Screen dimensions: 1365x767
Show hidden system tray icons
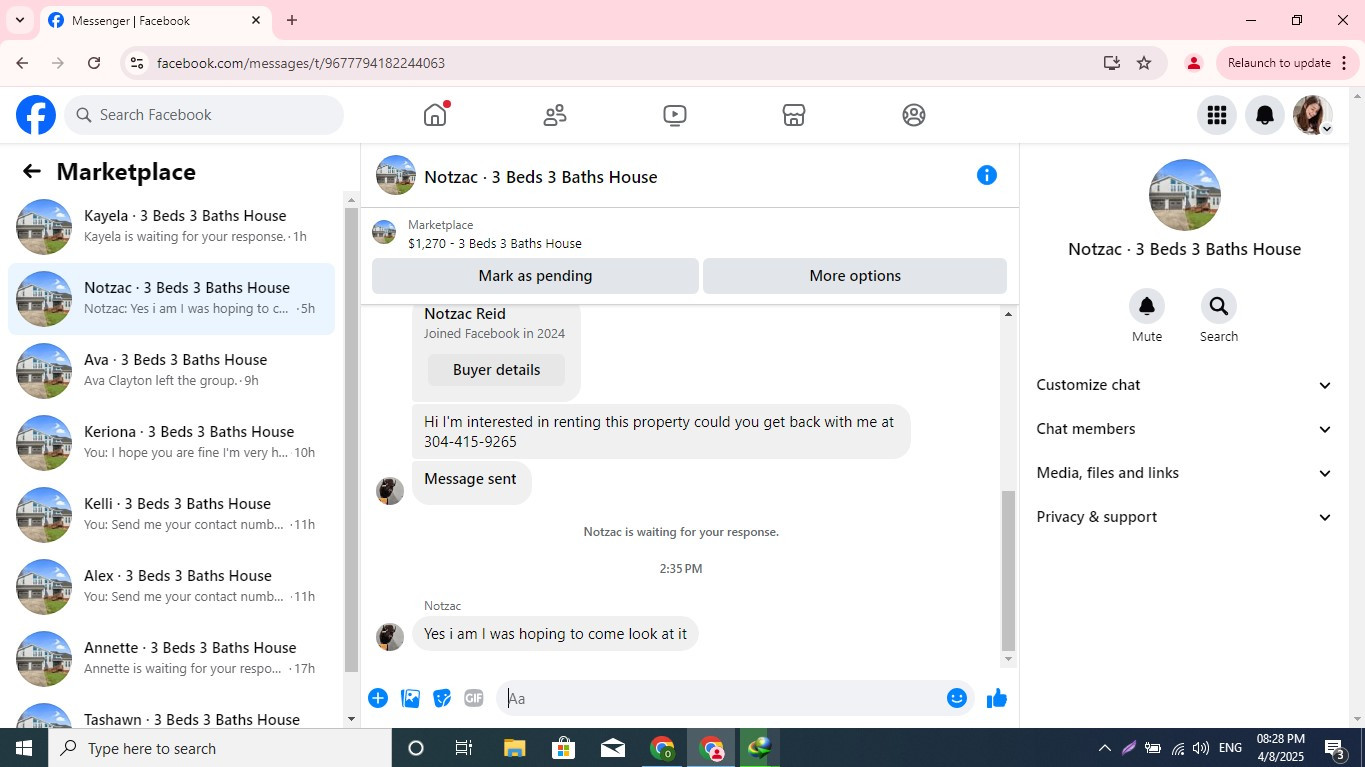point(1105,748)
